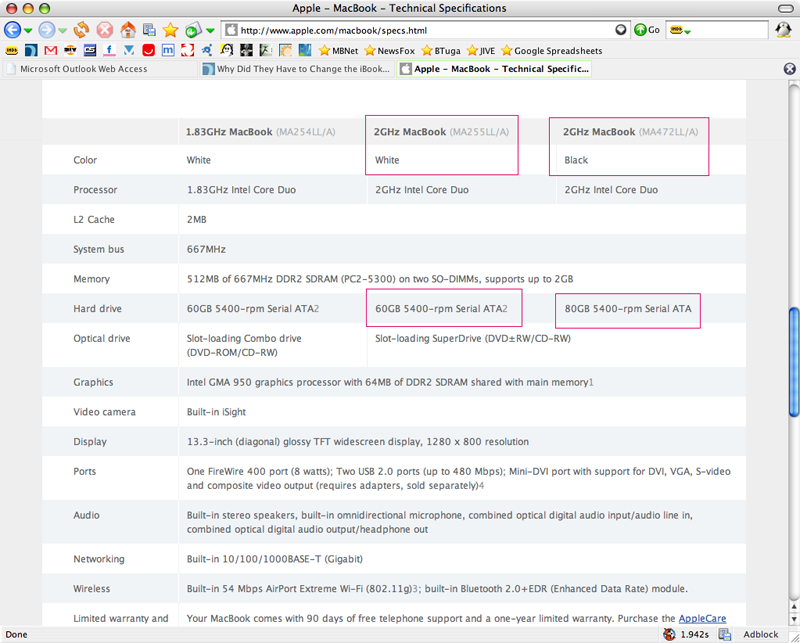Click the Fasterfox icon in status bar
Image resolution: width=800 pixels, height=643 pixels.
coord(669,634)
